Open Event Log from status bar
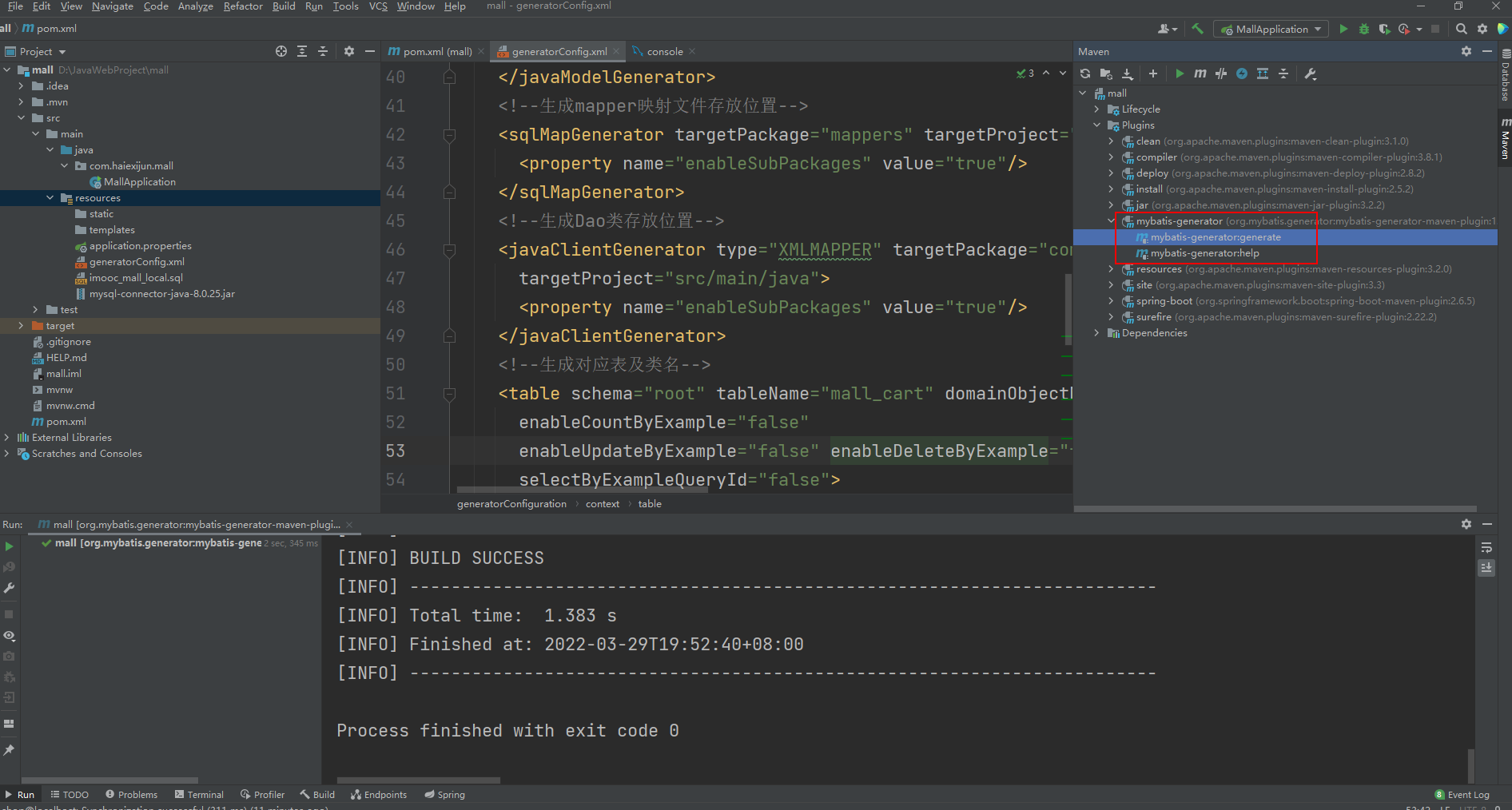This screenshot has width=1512, height=810. point(1462,795)
